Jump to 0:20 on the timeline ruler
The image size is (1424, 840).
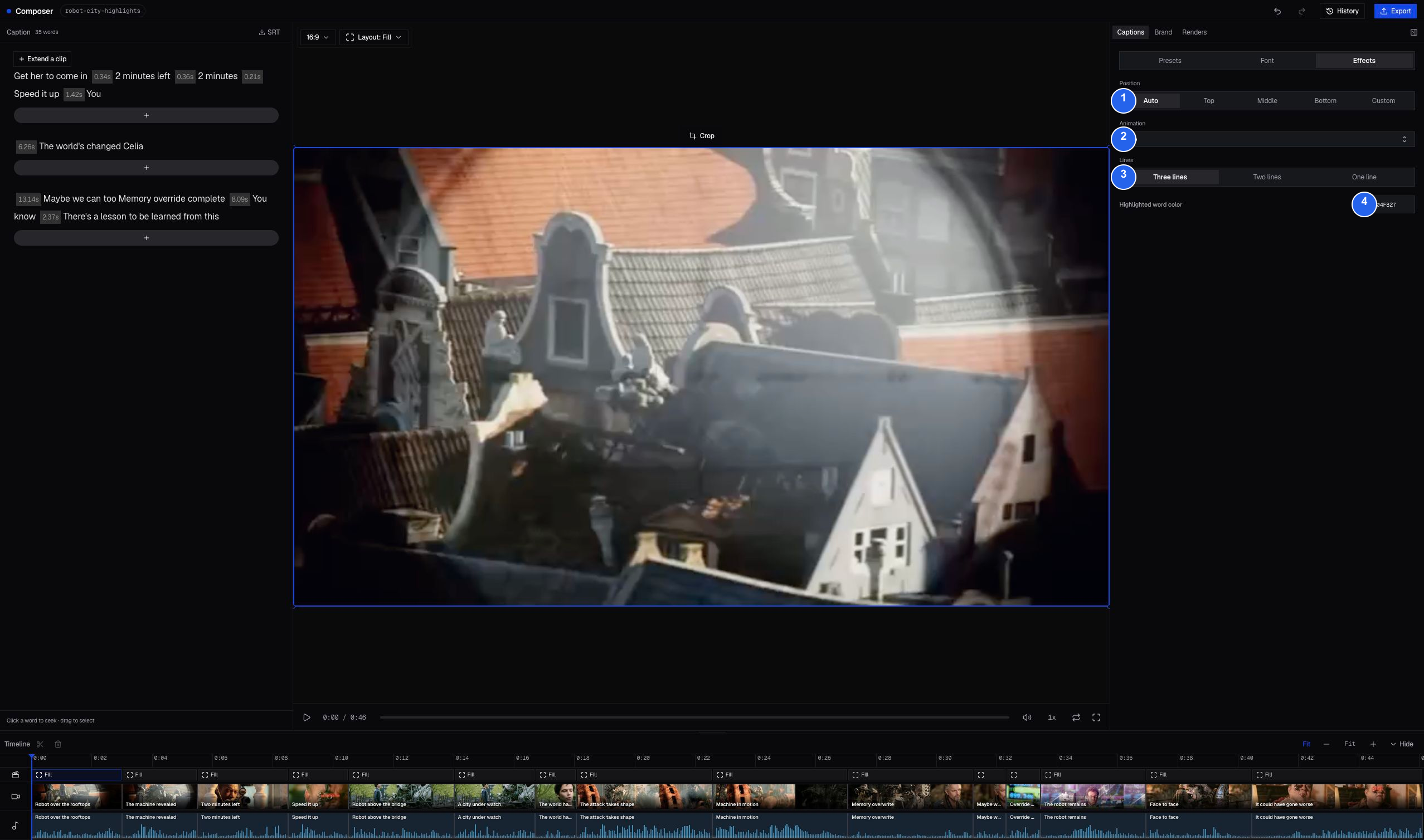click(643, 759)
